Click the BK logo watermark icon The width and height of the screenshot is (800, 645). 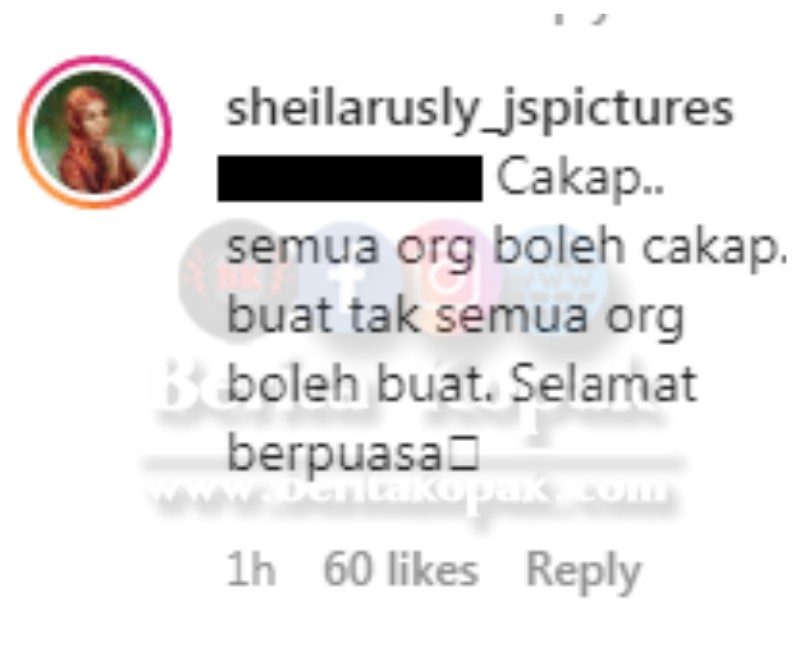[x=232, y=279]
